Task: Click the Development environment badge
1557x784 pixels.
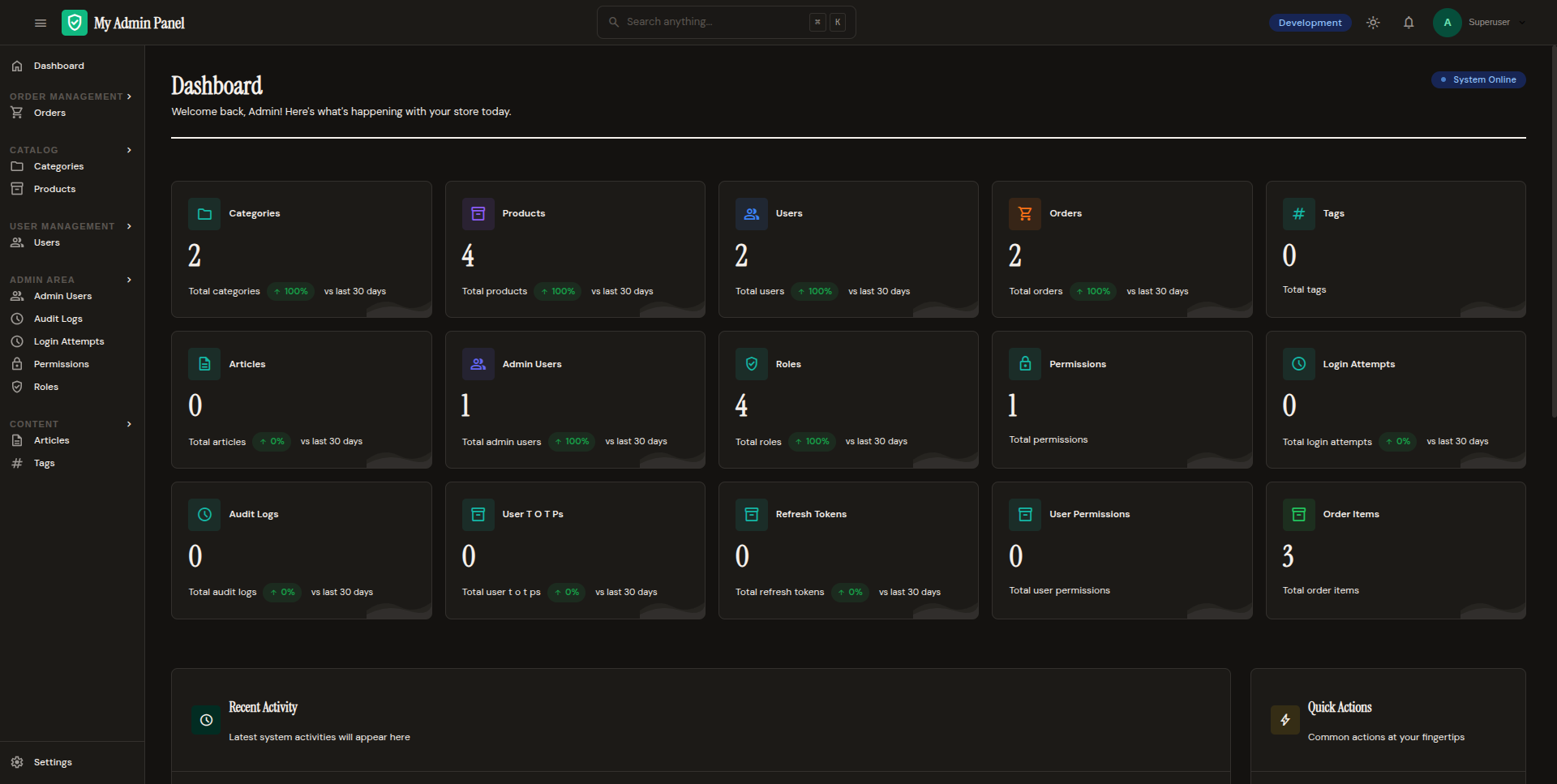Action: [1310, 23]
